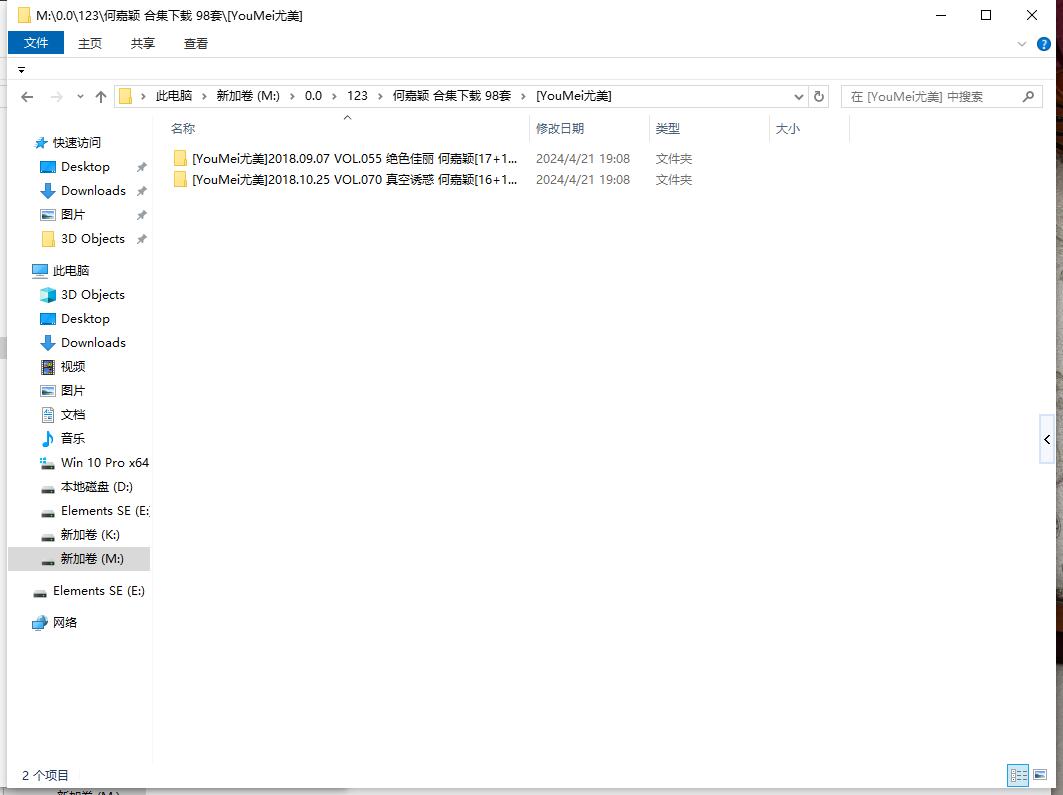Click the search magnifier icon
The height and width of the screenshot is (795, 1063).
1028,97
